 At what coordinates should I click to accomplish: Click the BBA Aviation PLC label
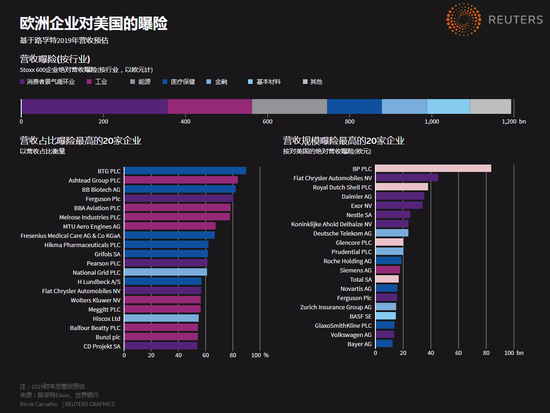coord(97,208)
